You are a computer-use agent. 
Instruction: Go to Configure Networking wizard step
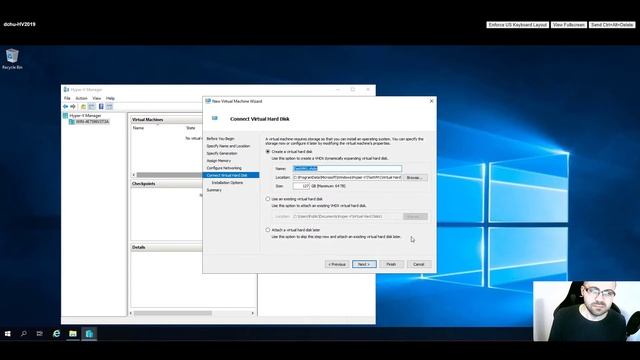[x=224, y=168]
